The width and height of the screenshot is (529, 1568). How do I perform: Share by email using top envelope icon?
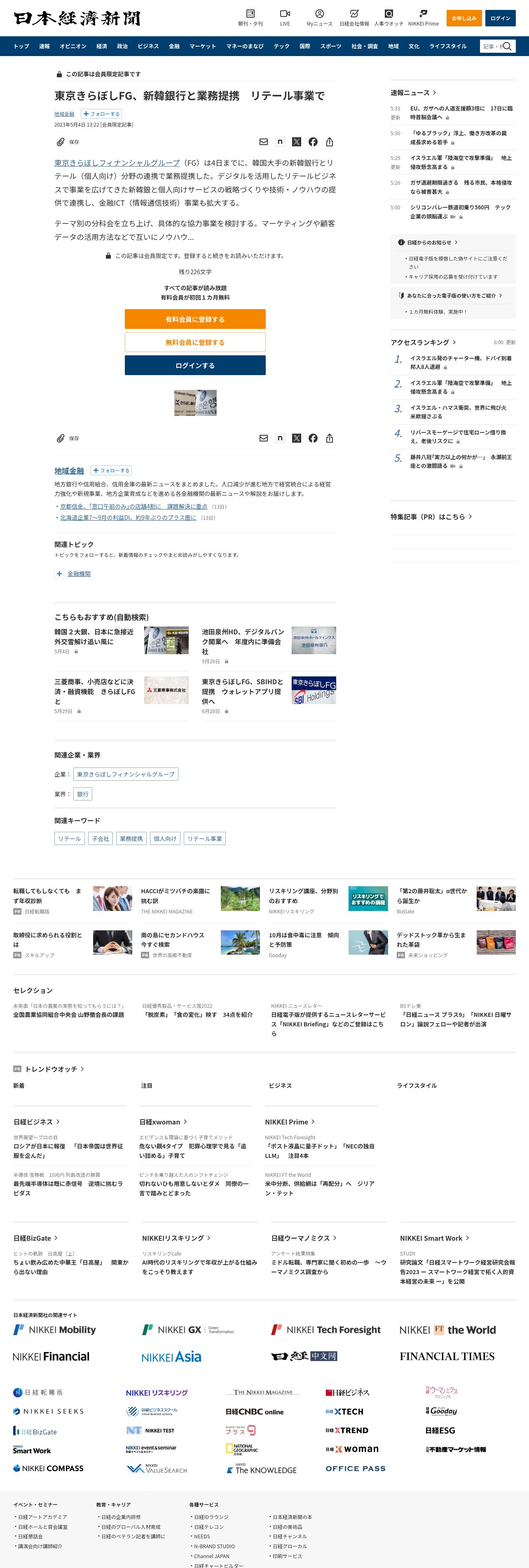click(263, 142)
